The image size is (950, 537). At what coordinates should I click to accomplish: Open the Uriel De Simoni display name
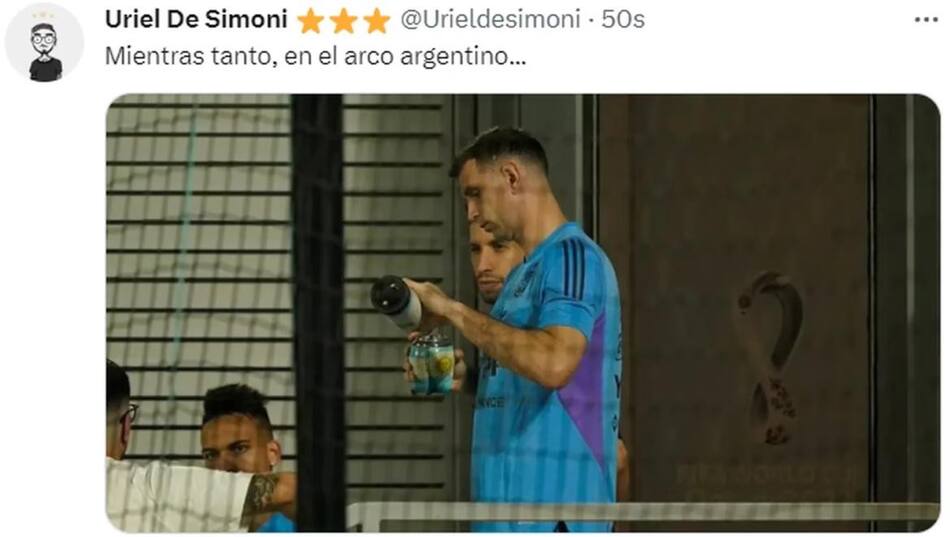pos(196,19)
